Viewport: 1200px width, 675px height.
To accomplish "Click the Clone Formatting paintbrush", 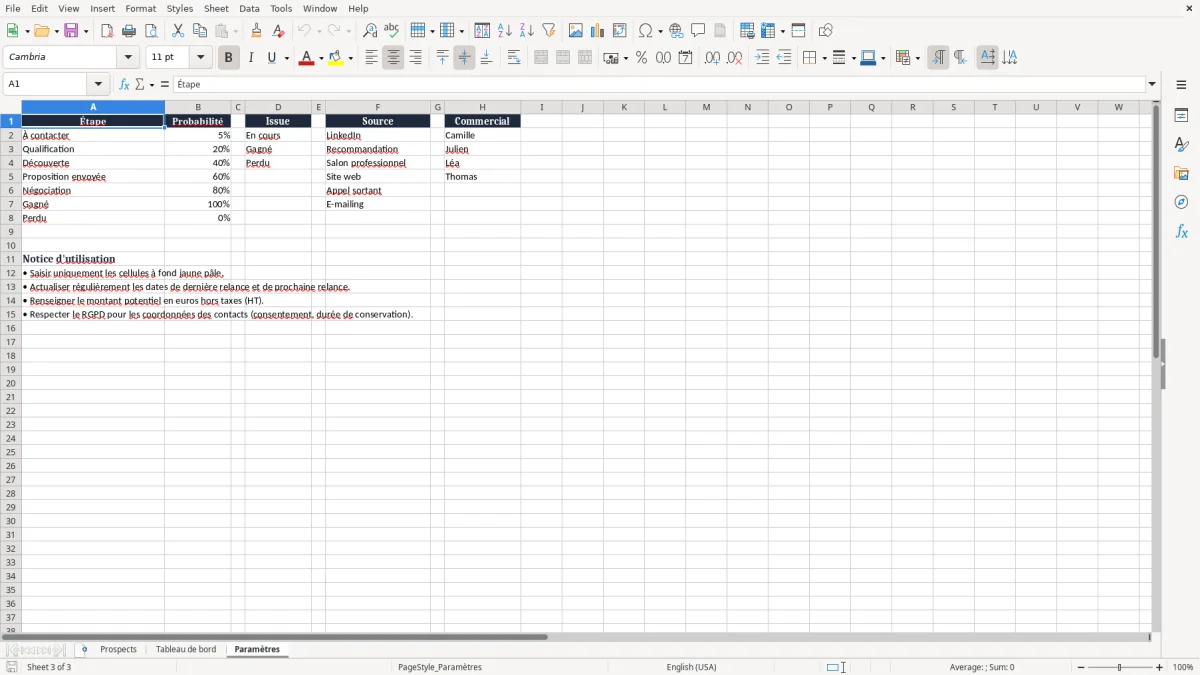I will point(257,31).
